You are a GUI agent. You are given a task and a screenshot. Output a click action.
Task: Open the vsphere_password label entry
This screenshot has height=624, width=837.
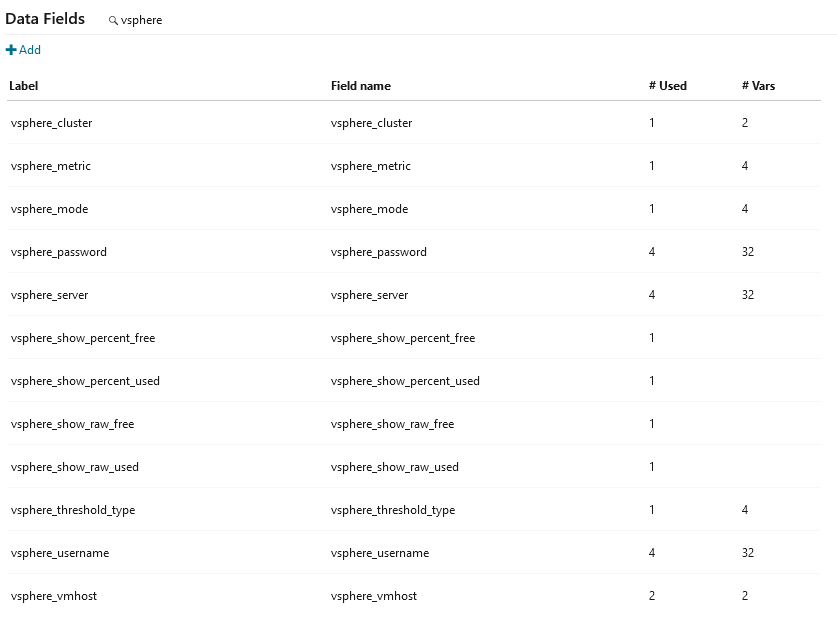tap(59, 252)
